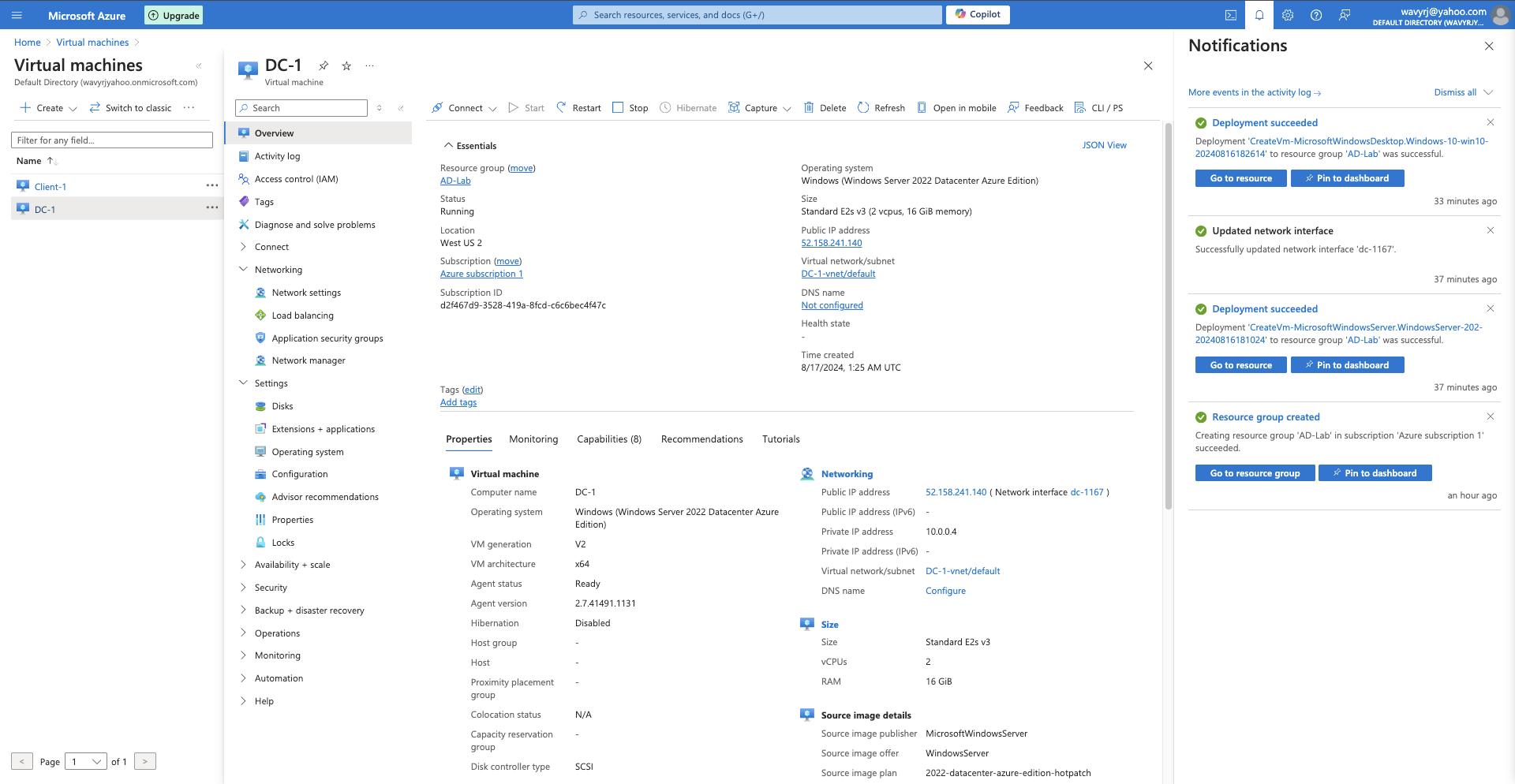Click Switch to classic
The height and width of the screenshot is (784, 1515).
pyautogui.click(x=130, y=108)
